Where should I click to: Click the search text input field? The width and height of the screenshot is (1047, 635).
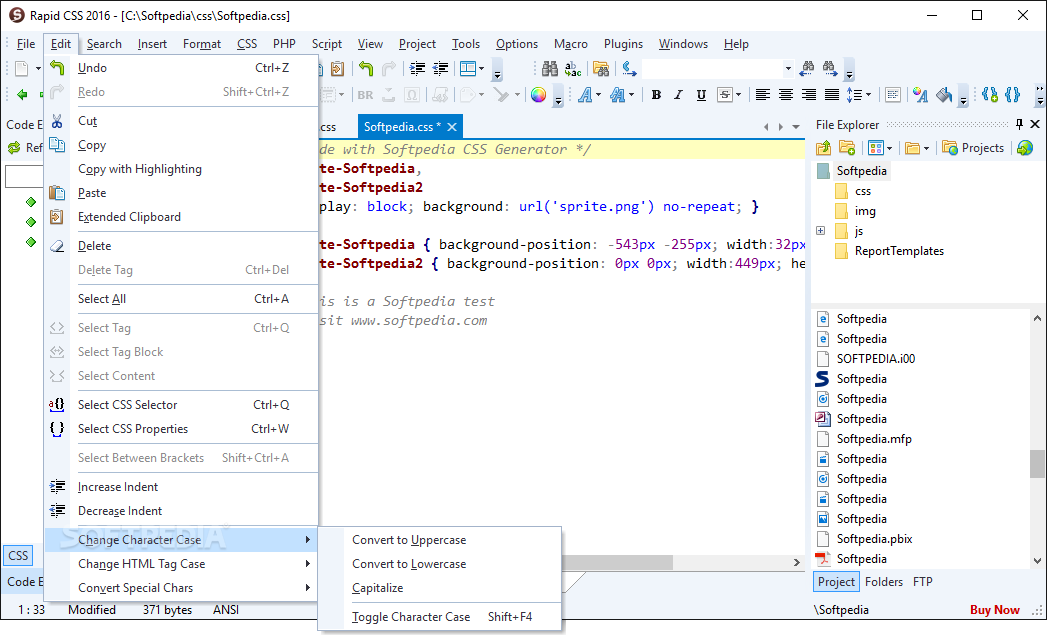(x=712, y=68)
